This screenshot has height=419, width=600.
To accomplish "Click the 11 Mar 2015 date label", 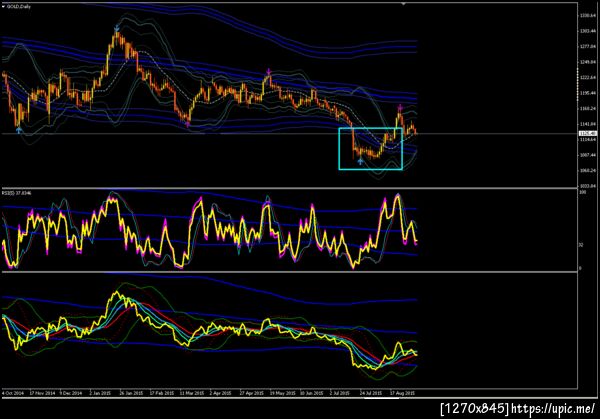I will tap(192, 393).
